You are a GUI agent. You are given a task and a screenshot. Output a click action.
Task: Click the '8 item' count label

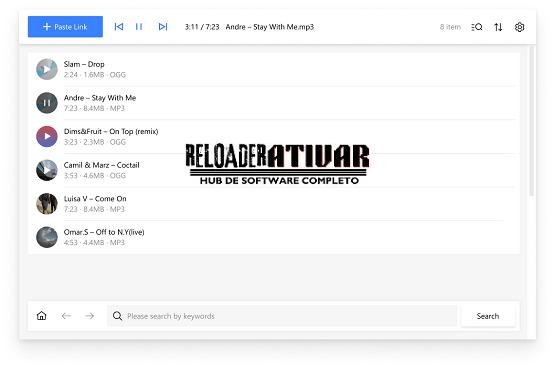[450, 27]
